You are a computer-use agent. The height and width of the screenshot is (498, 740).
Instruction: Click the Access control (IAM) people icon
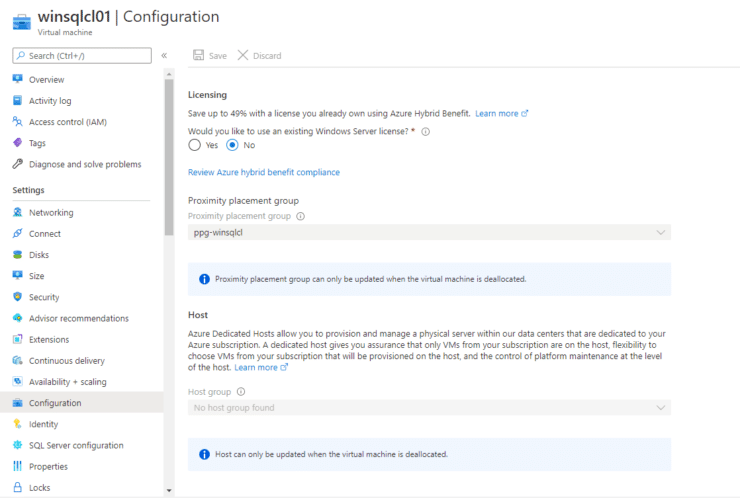click(17, 121)
